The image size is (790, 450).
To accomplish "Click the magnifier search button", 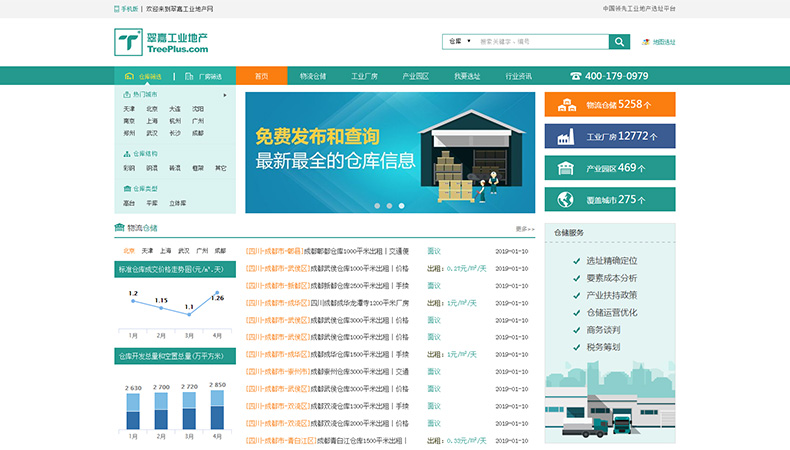I will click(x=620, y=42).
